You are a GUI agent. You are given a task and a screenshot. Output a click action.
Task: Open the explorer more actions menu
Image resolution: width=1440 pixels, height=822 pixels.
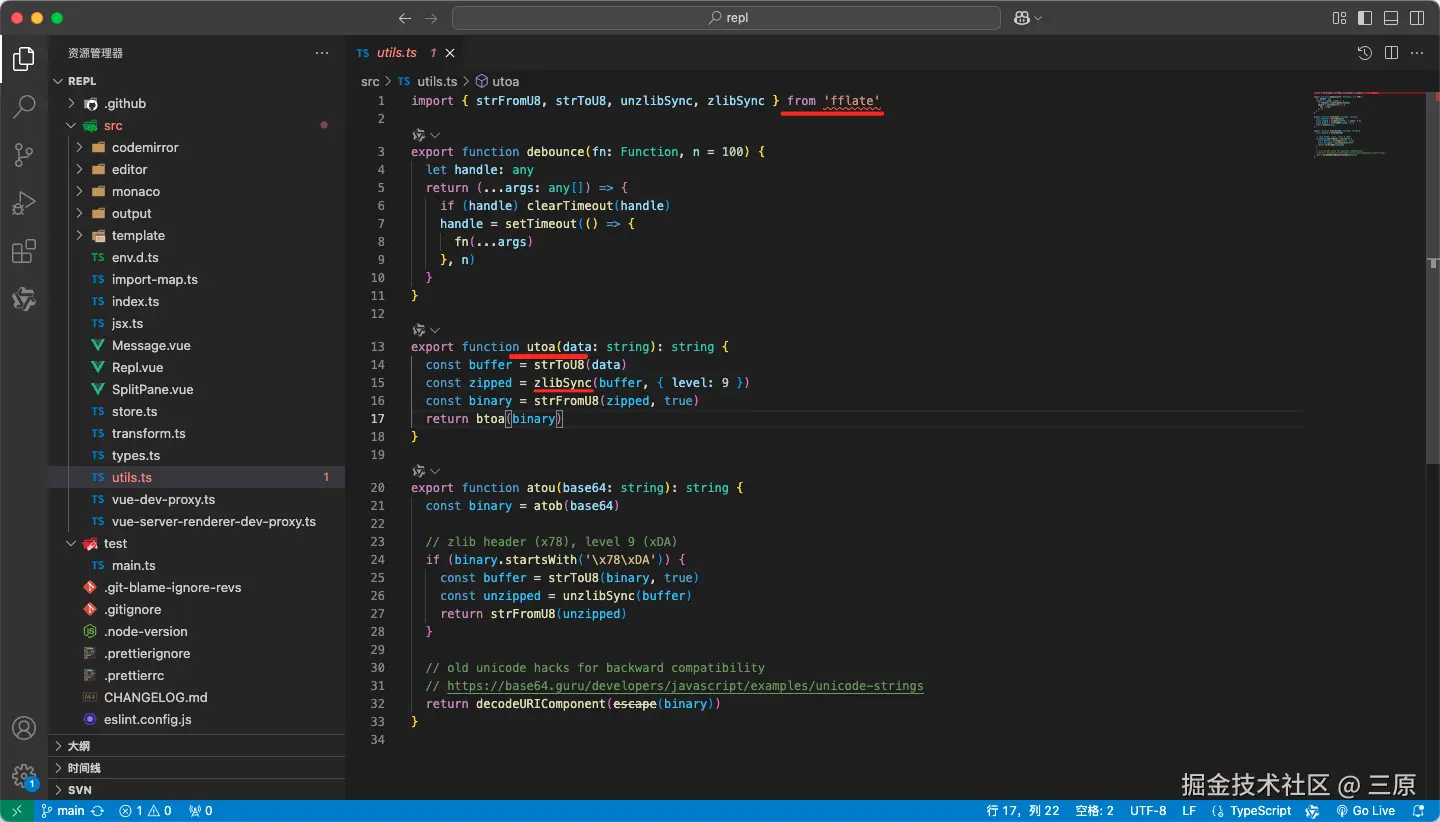[x=322, y=53]
